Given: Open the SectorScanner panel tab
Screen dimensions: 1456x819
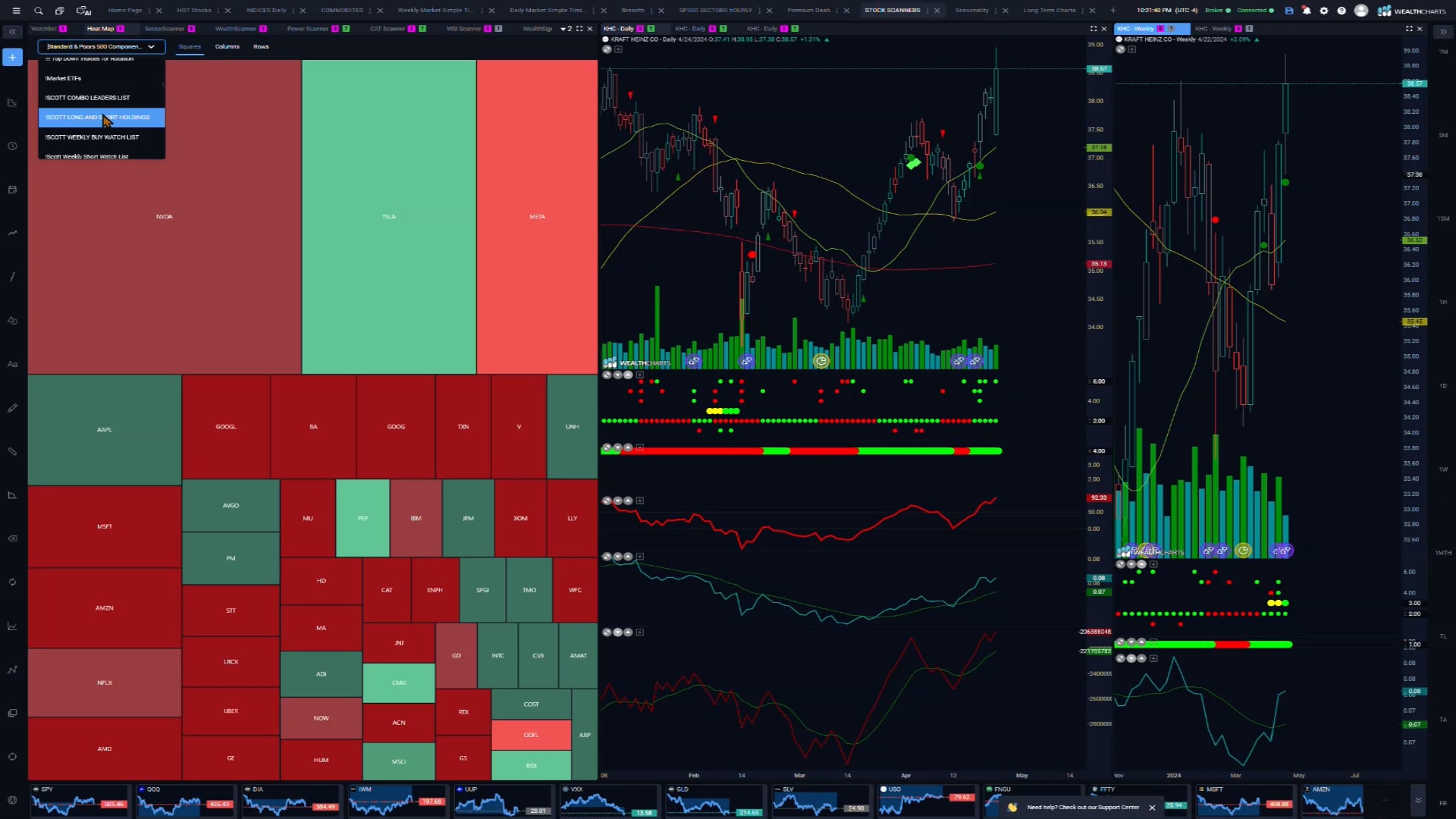Looking at the screenshot, I should pos(165,29).
